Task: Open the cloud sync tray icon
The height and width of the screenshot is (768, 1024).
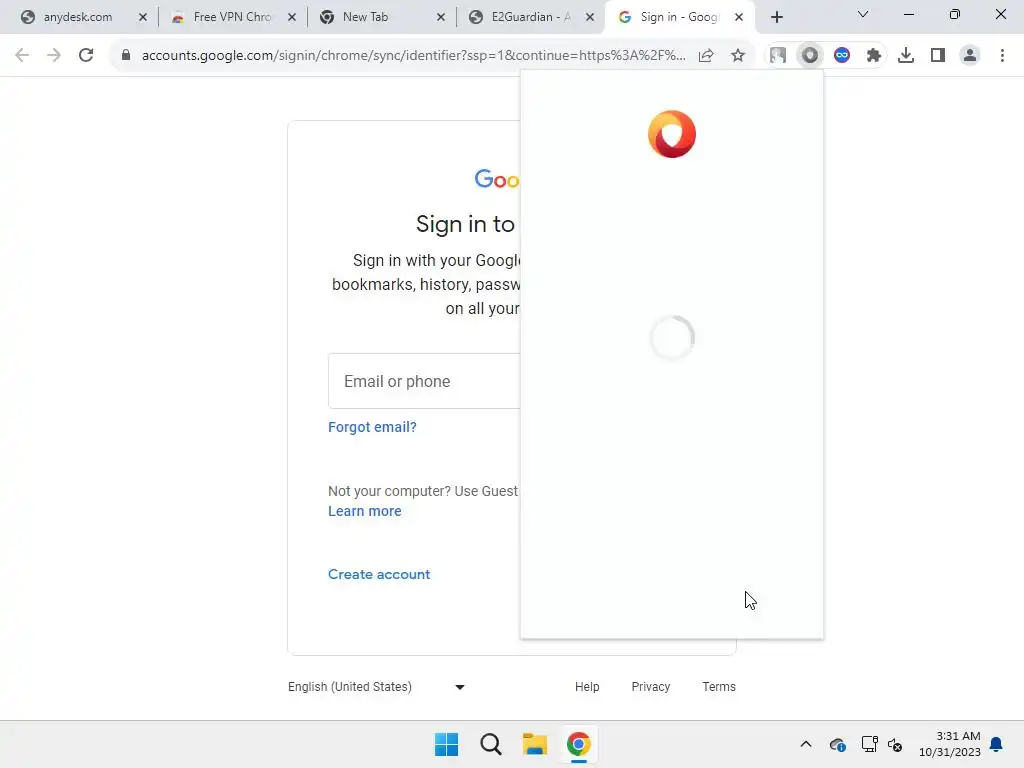Action: [837, 744]
